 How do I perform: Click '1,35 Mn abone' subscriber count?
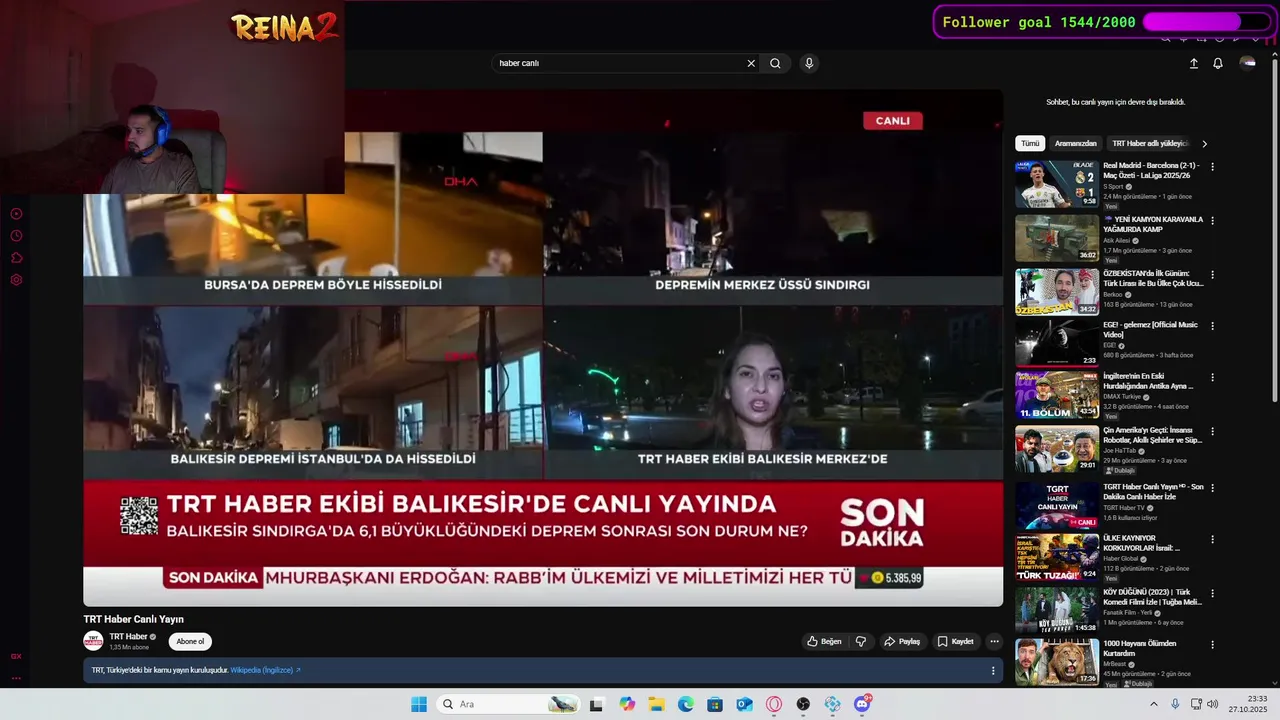(129, 647)
